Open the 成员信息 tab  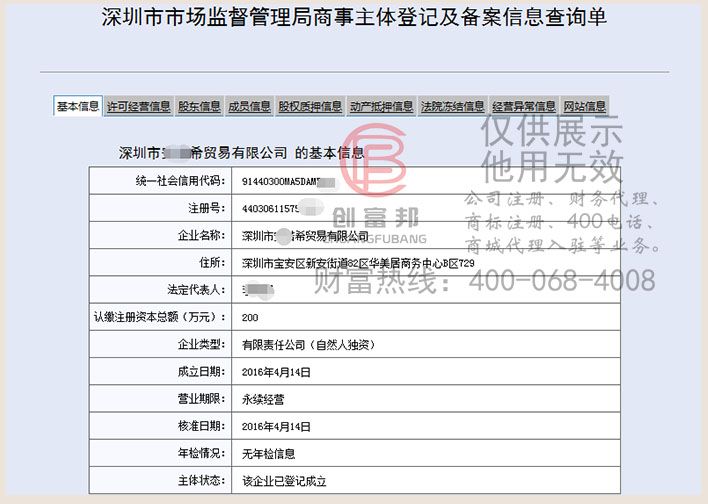(249, 107)
